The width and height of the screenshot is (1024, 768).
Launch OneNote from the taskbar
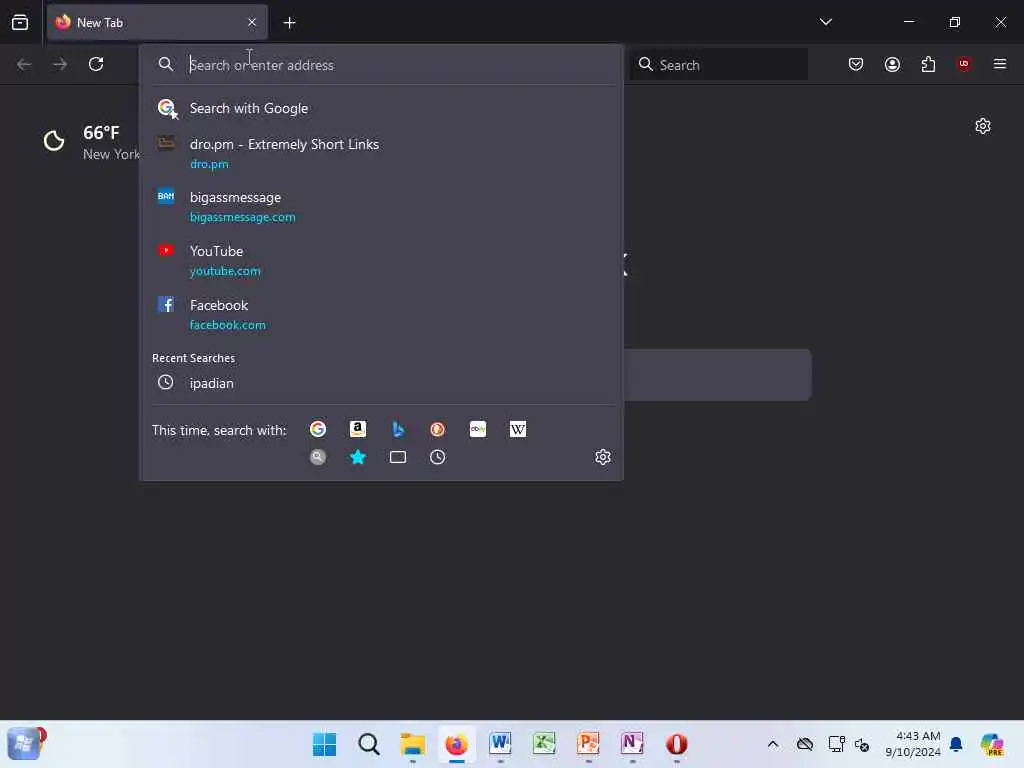(632, 744)
